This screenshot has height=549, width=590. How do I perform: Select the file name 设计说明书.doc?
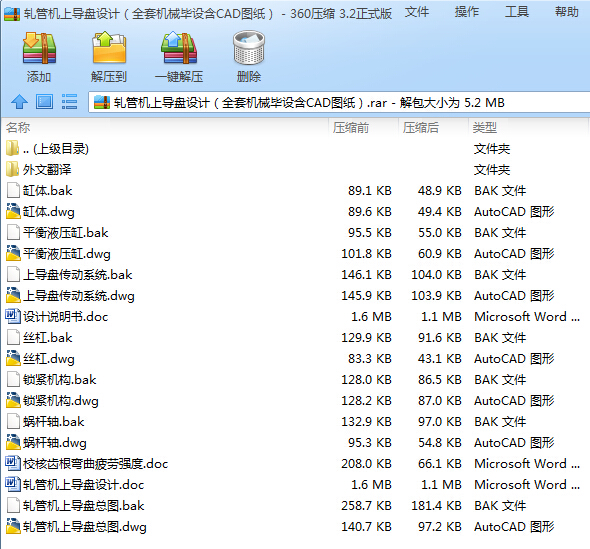[x=65, y=316]
